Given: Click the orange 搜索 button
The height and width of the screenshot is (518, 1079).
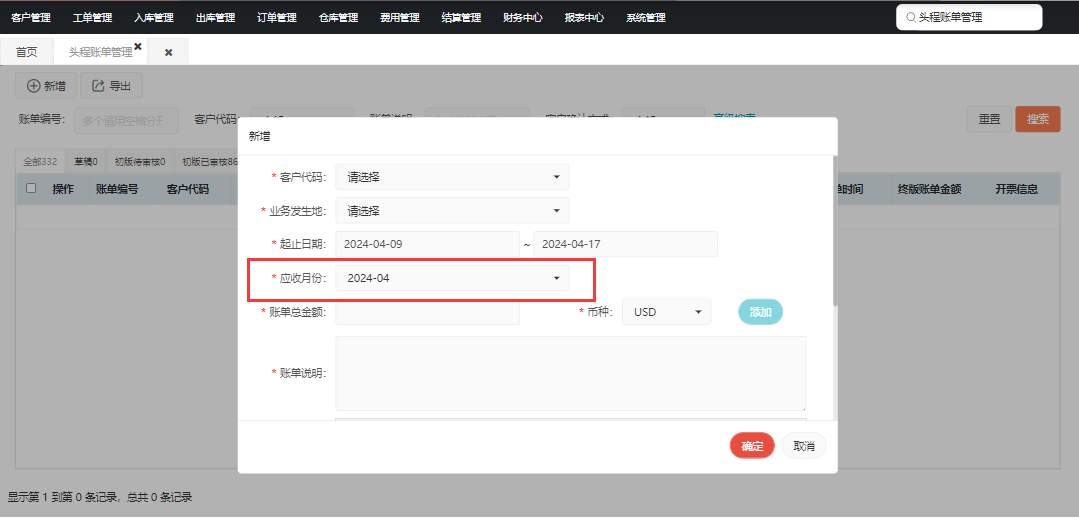Looking at the screenshot, I should click(x=1038, y=119).
